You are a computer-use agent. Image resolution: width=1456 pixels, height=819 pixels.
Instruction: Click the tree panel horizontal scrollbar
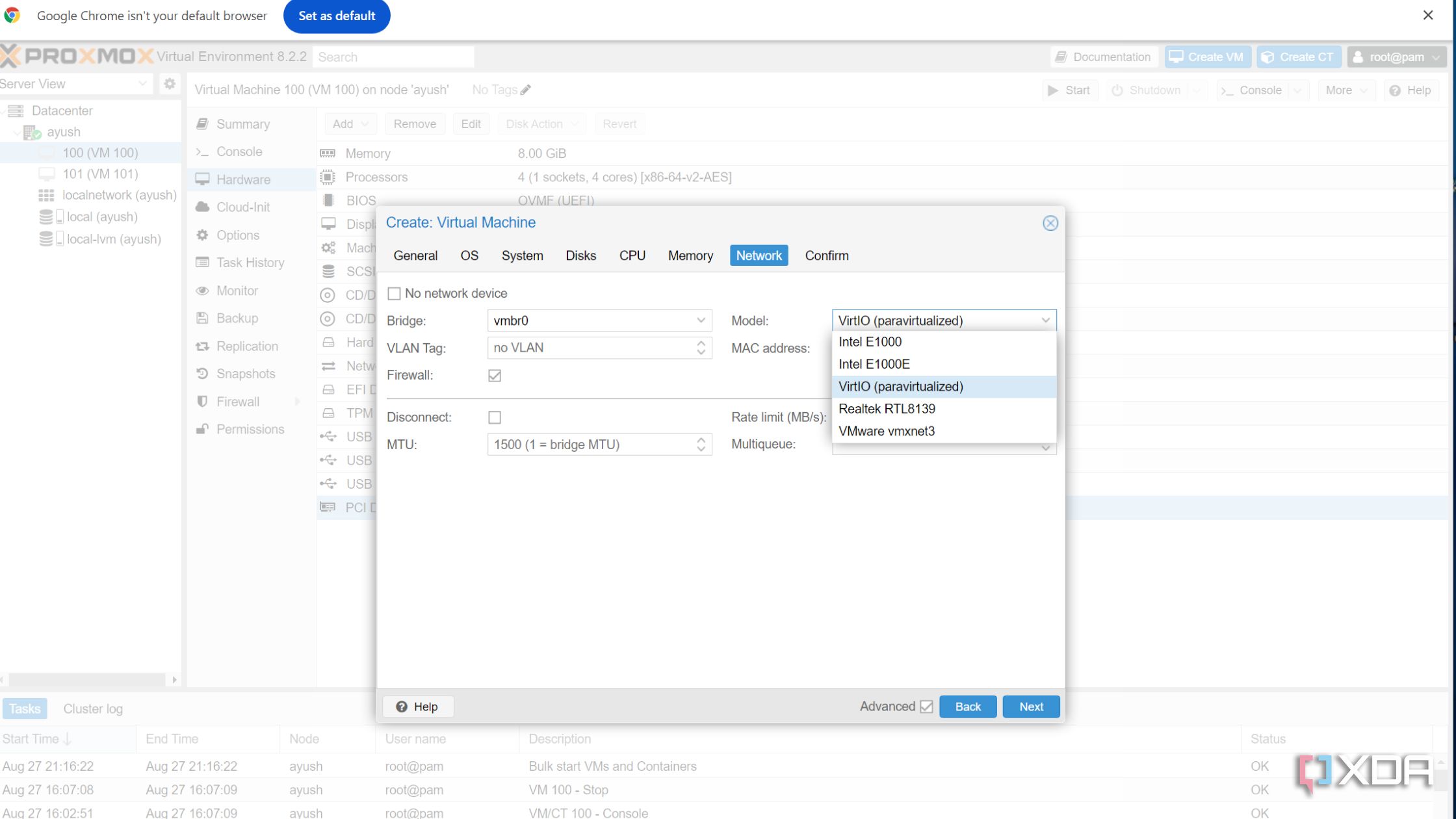[88, 680]
